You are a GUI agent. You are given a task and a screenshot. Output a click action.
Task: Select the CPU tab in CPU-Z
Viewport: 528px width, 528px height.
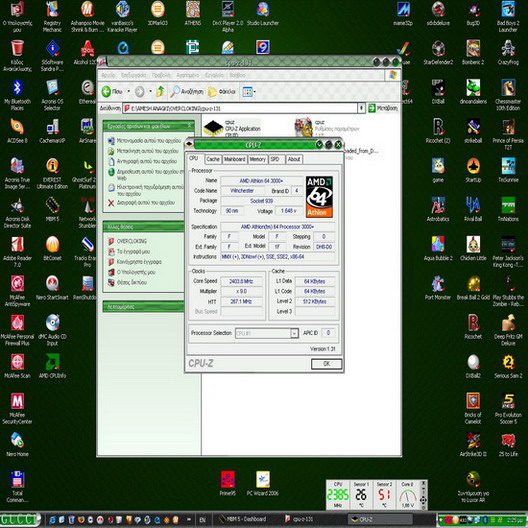pos(194,158)
